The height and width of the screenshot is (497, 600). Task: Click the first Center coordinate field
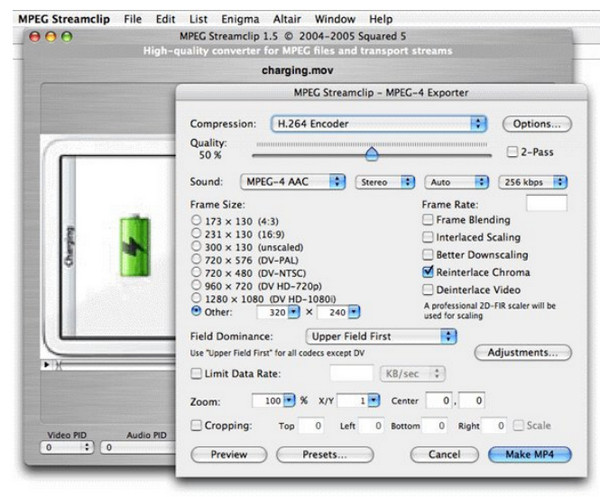(x=439, y=401)
